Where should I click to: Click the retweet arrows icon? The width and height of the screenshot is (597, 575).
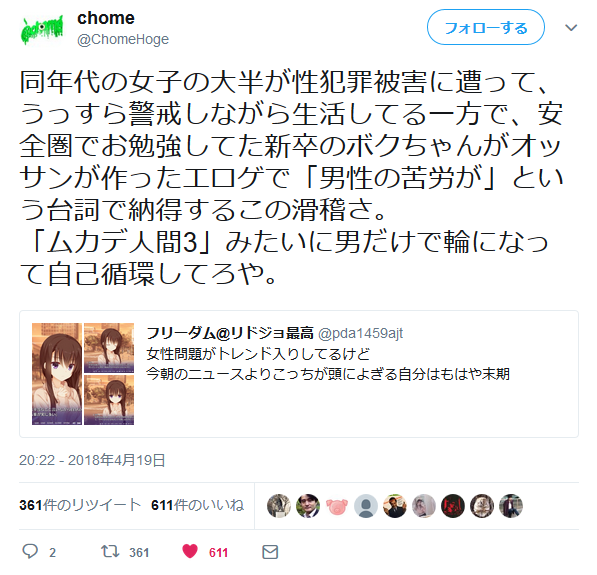(110, 551)
